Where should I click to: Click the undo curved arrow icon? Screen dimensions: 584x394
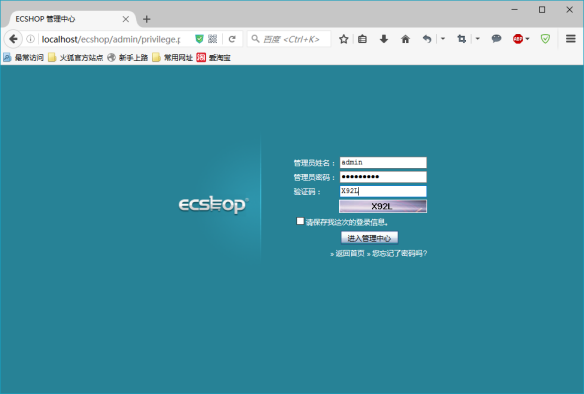click(x=427, y=39)
